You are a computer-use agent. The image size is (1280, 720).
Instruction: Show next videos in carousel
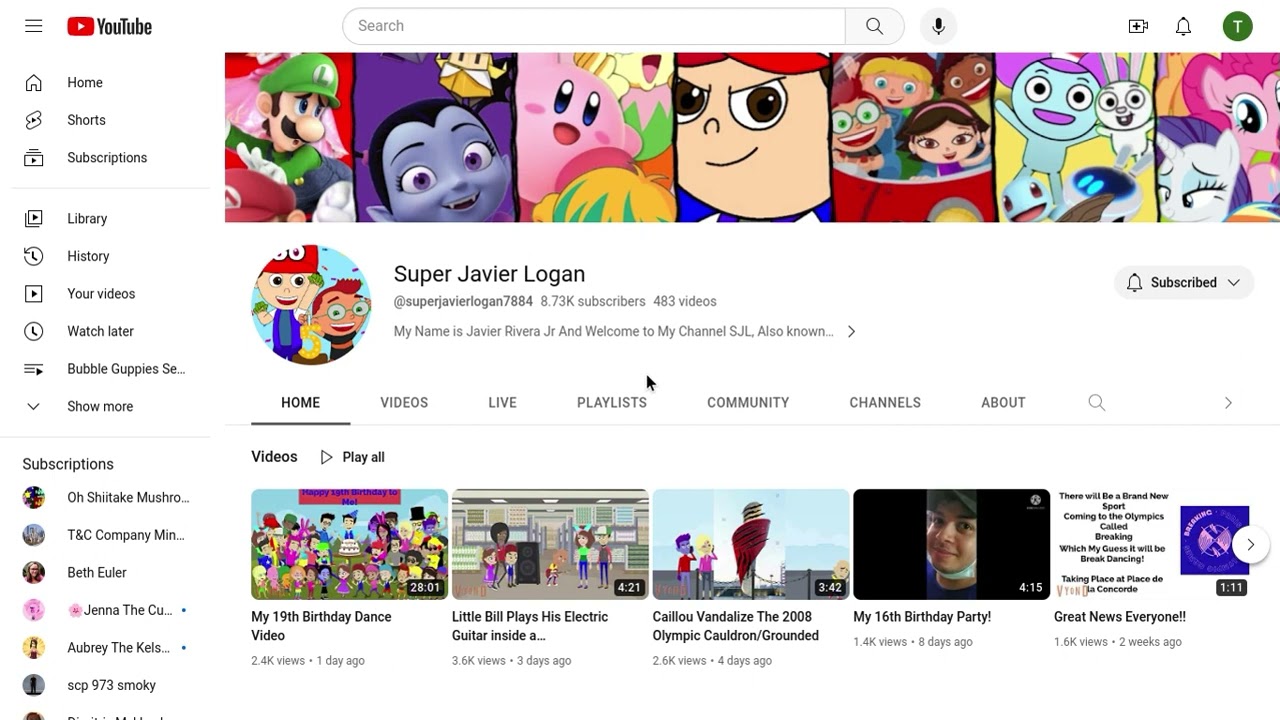1250,545
